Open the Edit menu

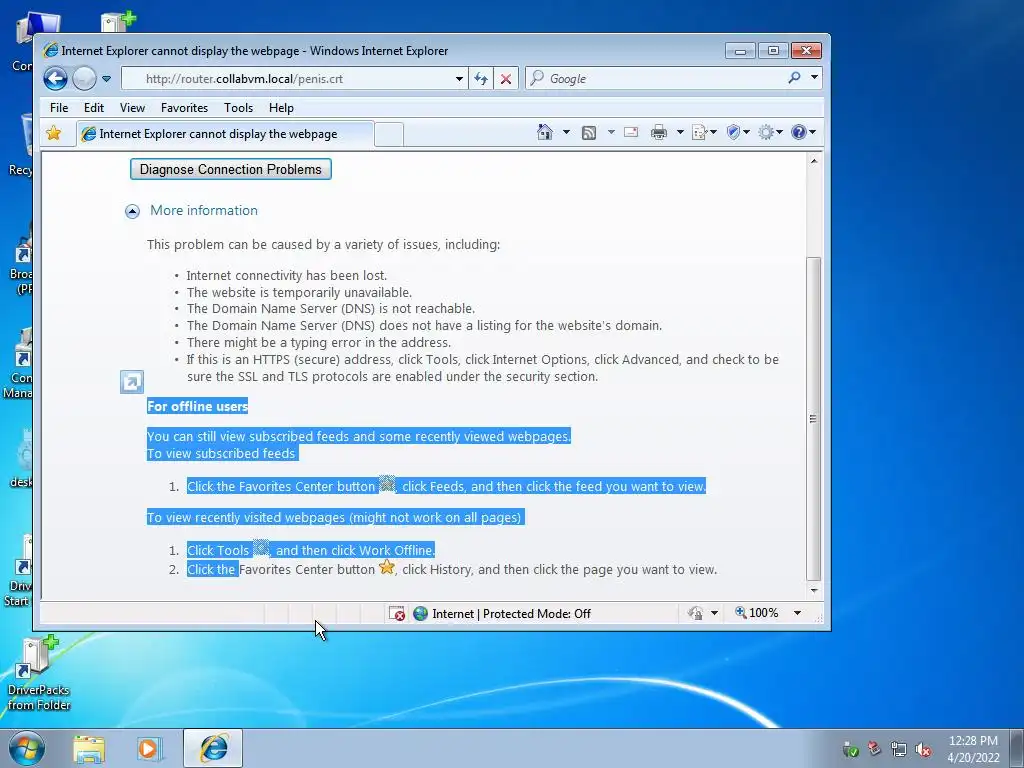[93, 108]
